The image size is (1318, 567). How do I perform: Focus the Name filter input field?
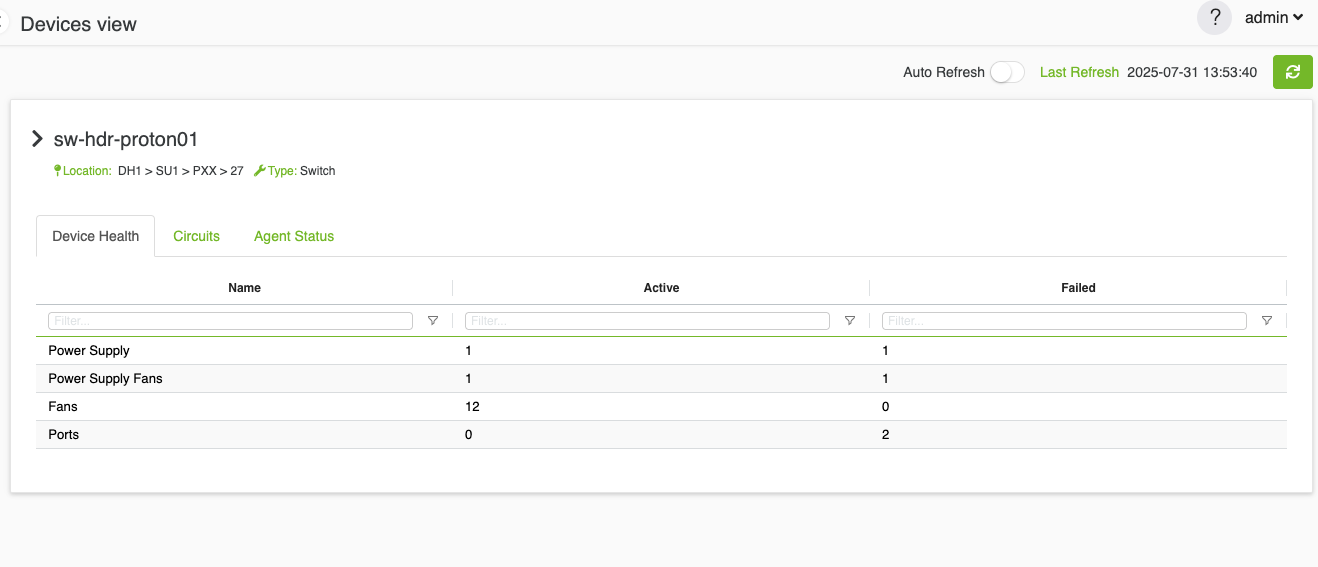click(x=230, y=321)
